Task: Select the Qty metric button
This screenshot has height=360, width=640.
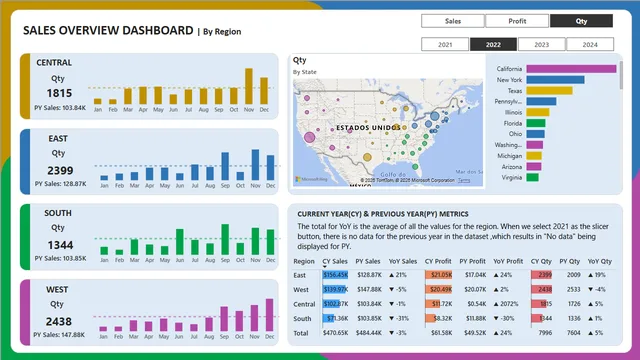Action: click(581, 21)
